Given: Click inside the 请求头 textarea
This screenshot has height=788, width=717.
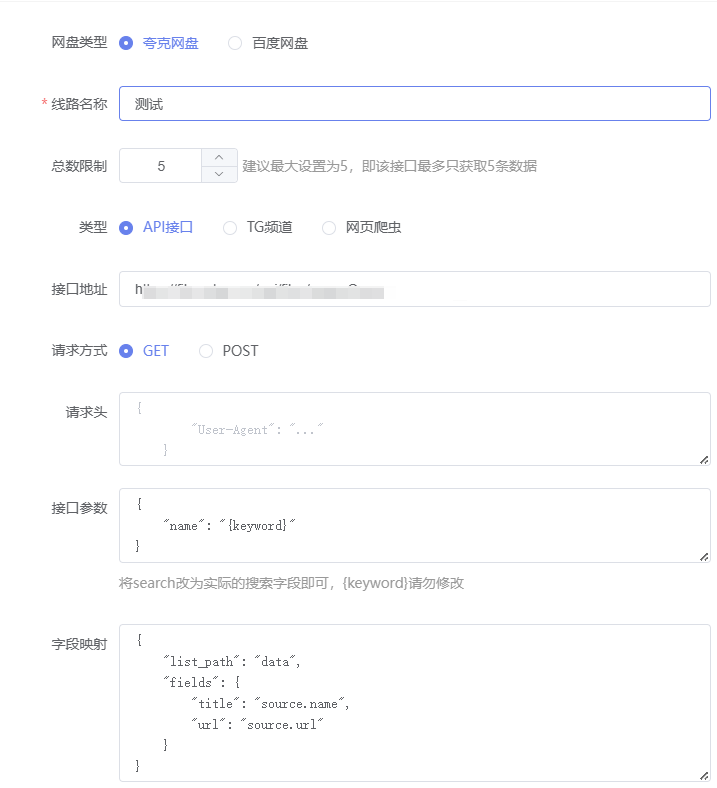Looking at the screenshot, I should pos(414,429).
